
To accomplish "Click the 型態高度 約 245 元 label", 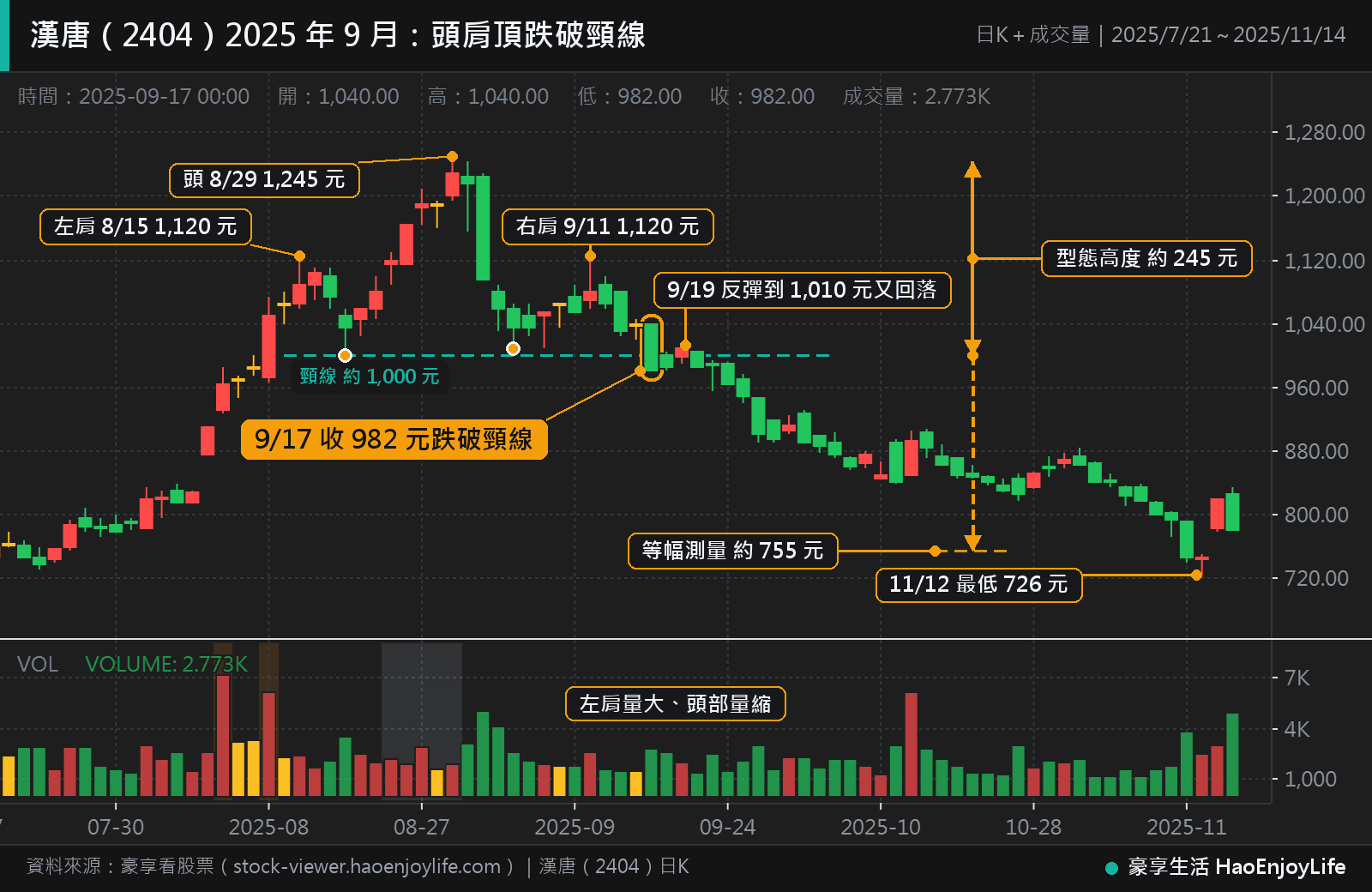I will (1146, 258).
